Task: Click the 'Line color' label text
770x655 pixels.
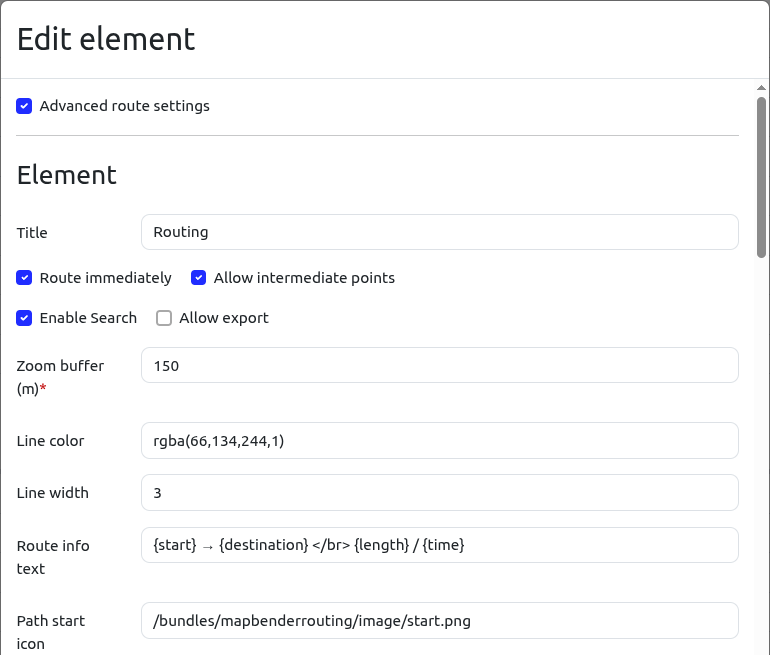Action: coord(50,441)
